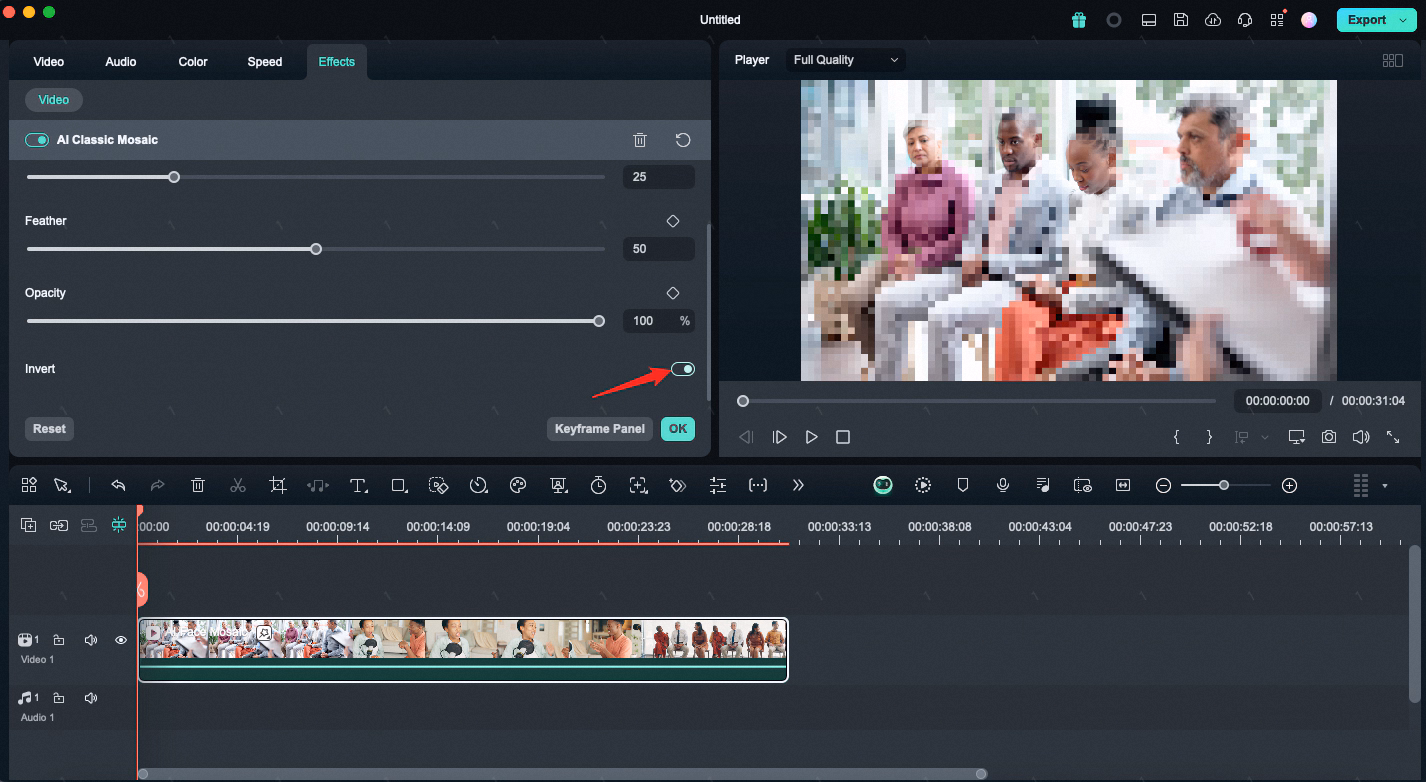Screen dimensions: 1426x782
Task: Enter fullscreen player via arrows icon
Action: pyautogui.click(x=1393, y=437)
